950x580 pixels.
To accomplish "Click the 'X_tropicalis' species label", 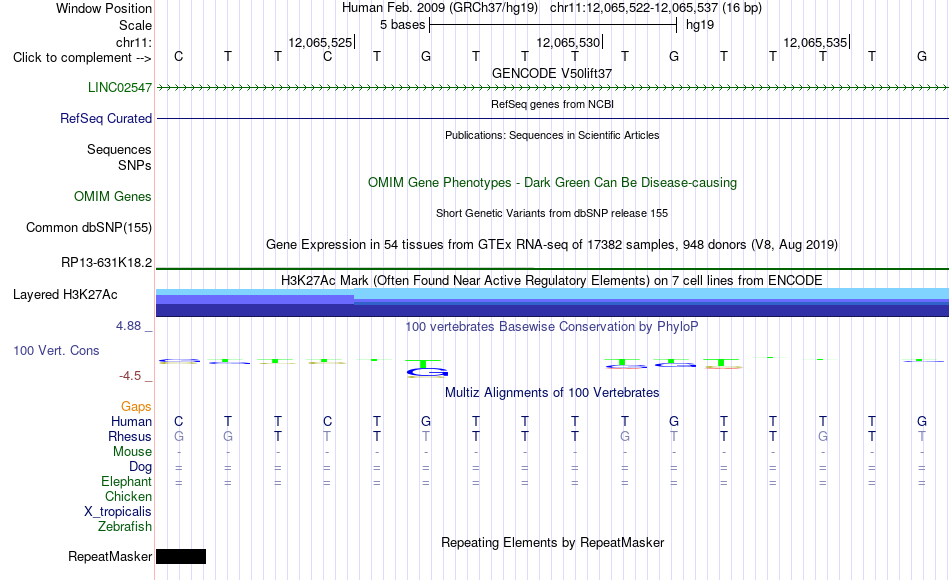I will click(118, 512).
